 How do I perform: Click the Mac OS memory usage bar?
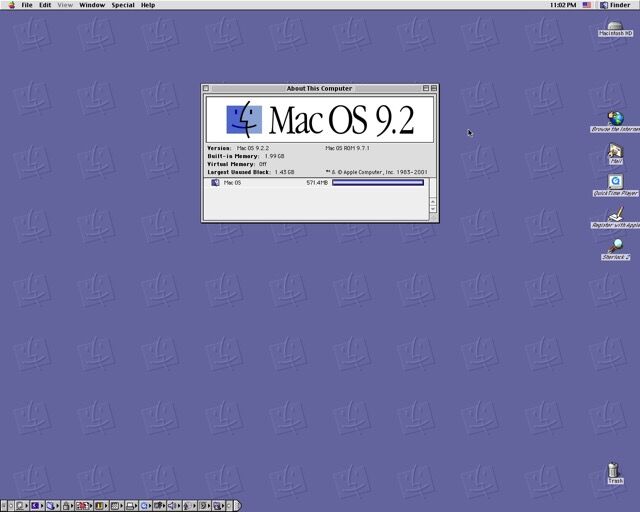click(x=378, y=183)
